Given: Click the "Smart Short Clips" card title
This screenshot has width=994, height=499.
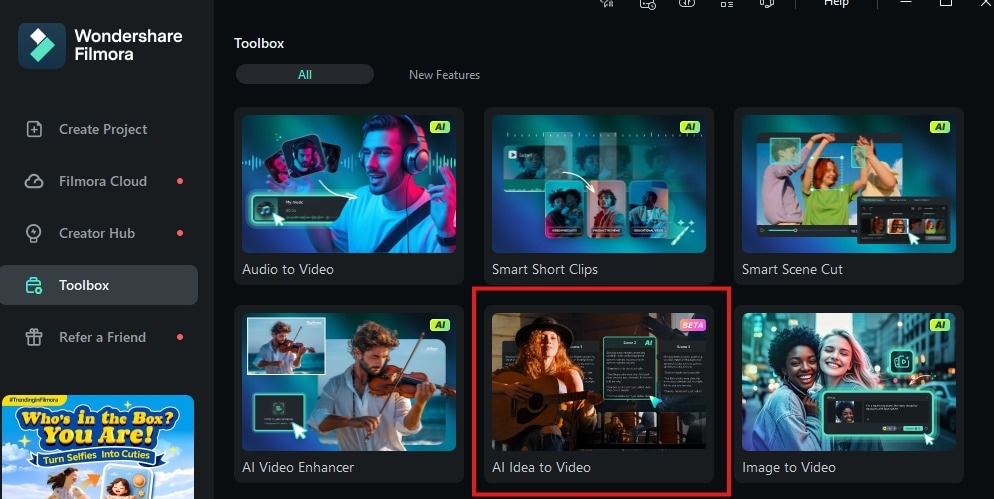Looking at the screenshot, I should coord(545,269).
